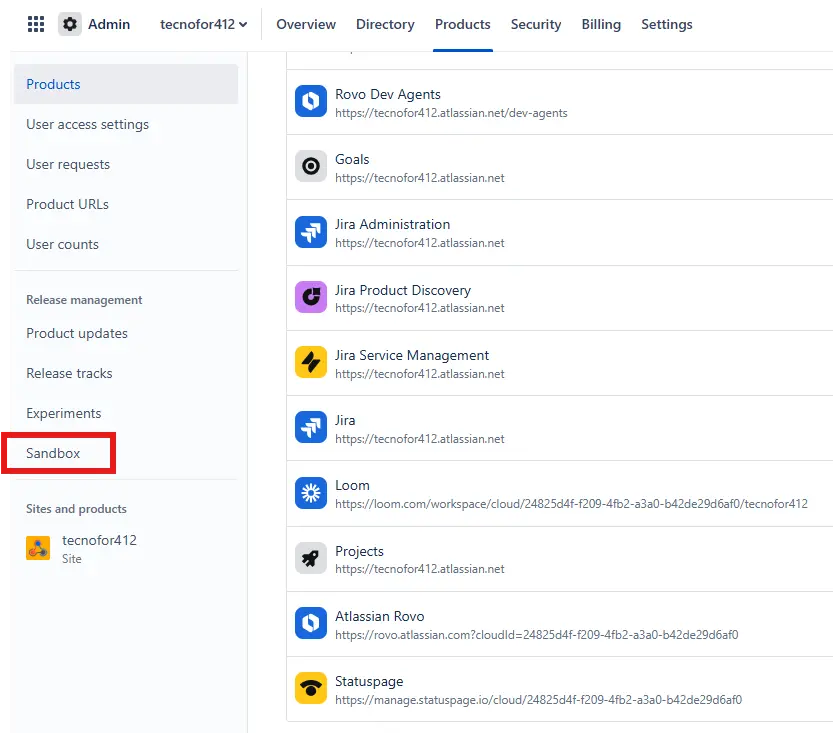The height and width of the screenshot is (733, 833).
Task: Open the URL under Jira Service Management
Action: point(420,374)
